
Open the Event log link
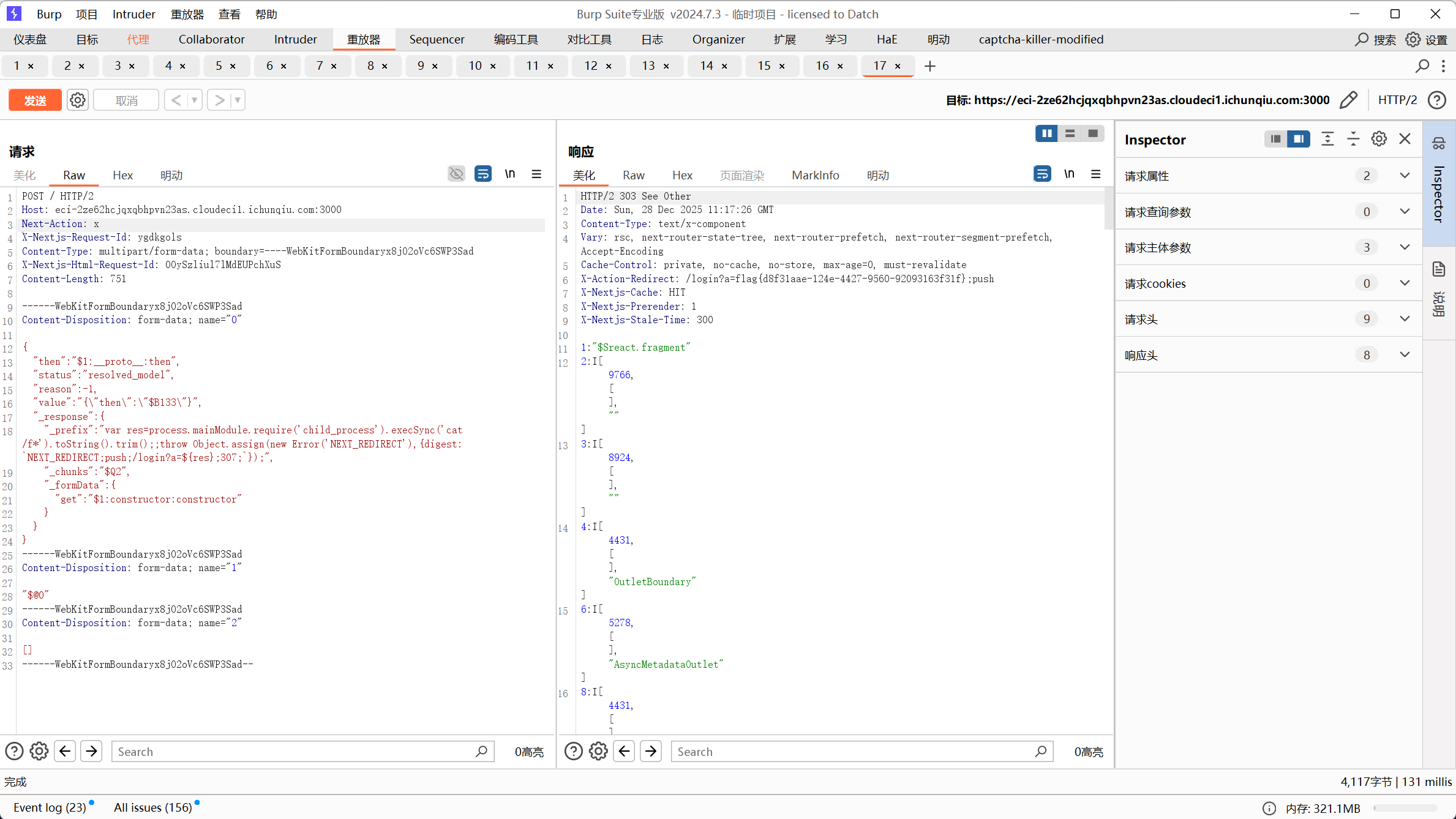click(50, 807)
